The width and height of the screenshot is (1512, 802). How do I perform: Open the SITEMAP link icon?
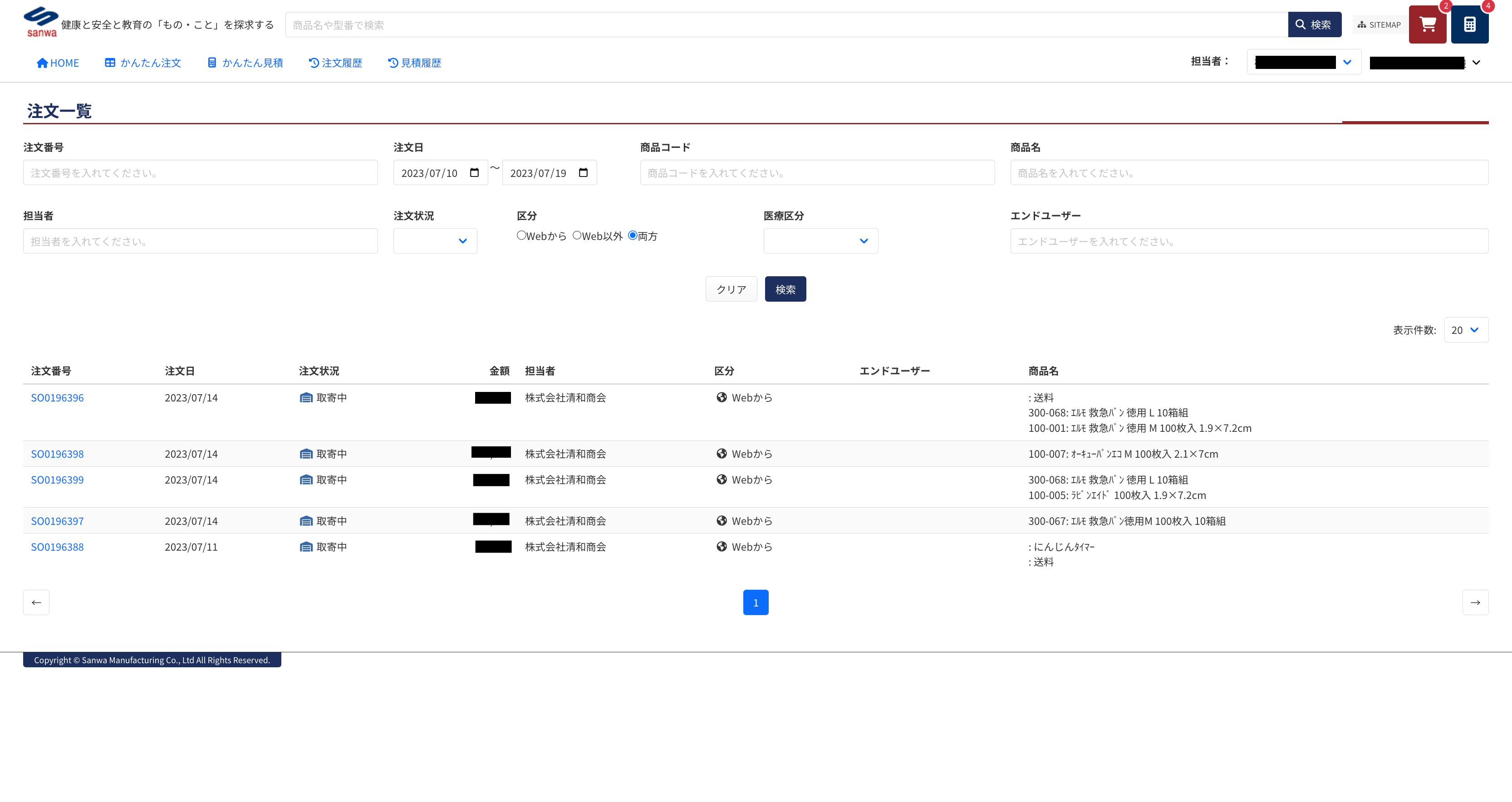point(1379,24)
